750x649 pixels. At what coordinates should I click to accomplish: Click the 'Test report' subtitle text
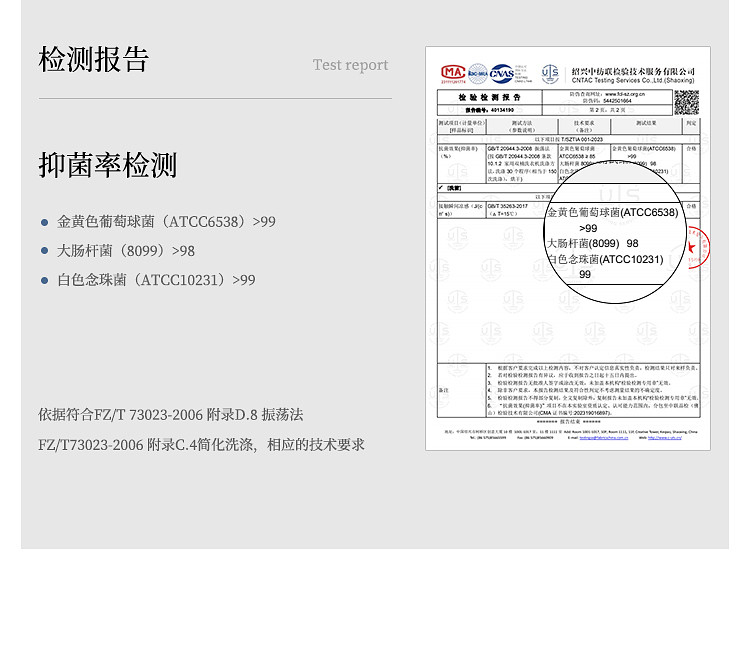[x=350, y=65]
